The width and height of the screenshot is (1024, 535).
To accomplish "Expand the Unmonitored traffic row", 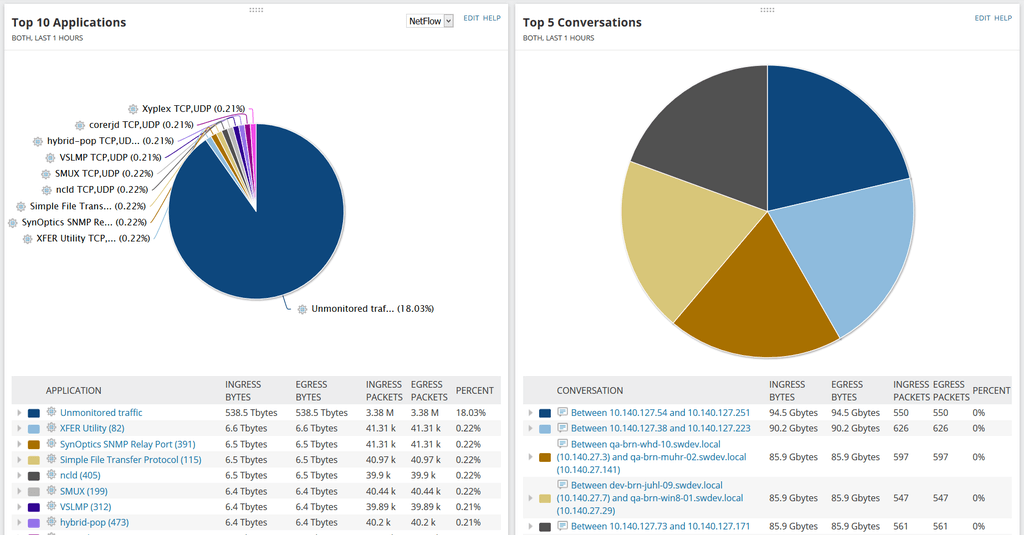I will tap(19, 413).
